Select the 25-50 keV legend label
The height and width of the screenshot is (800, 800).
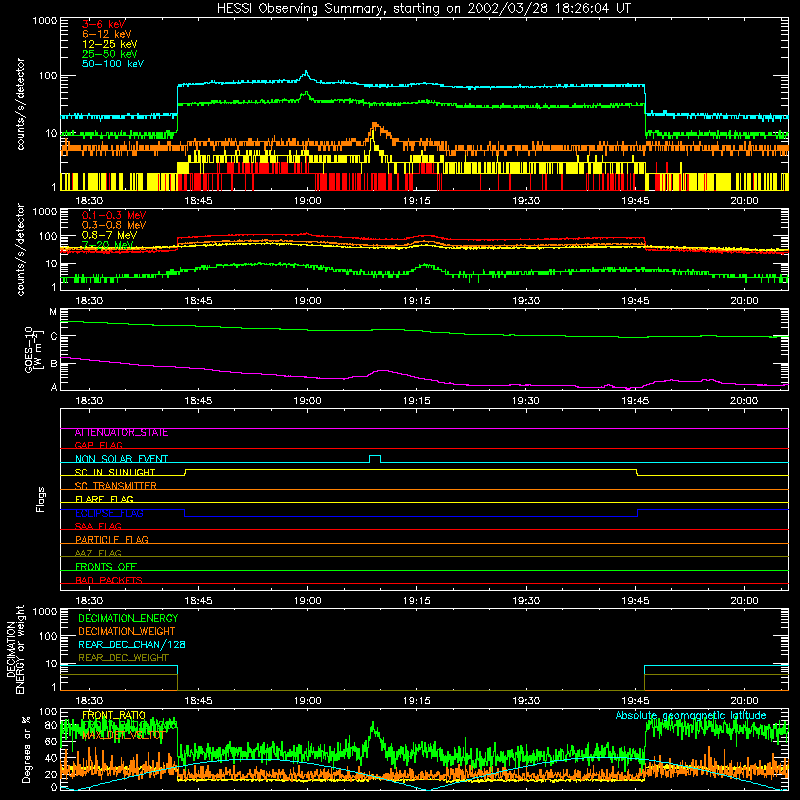tap(110, 54)
